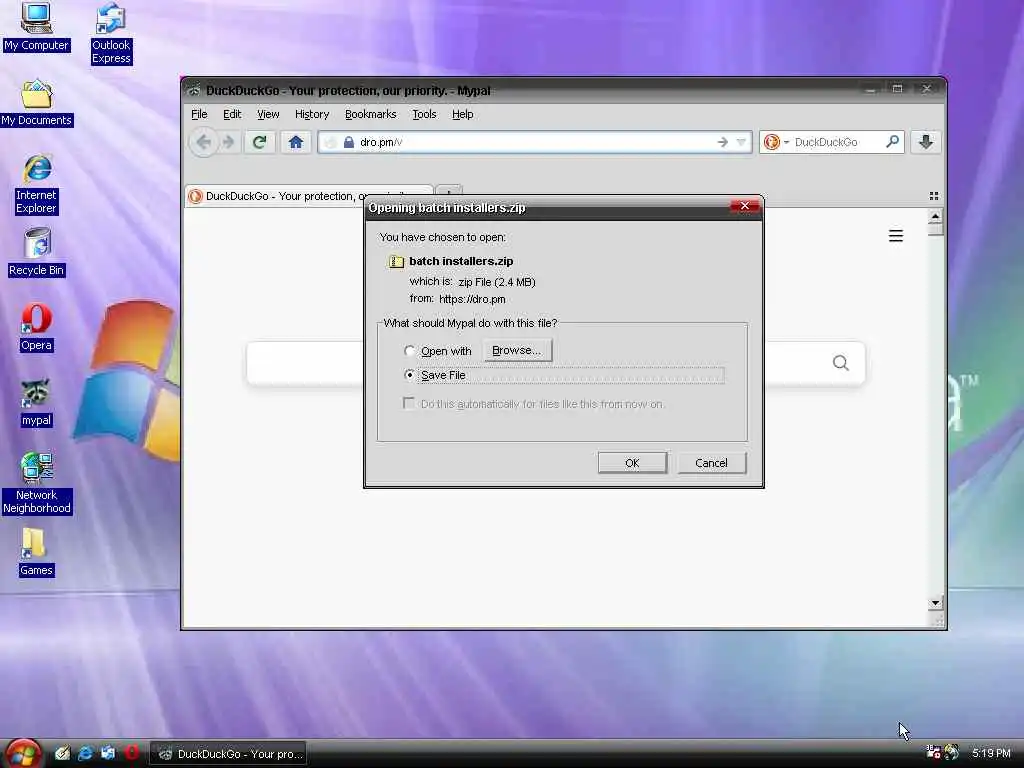Open the File menu

coord(199,114)
